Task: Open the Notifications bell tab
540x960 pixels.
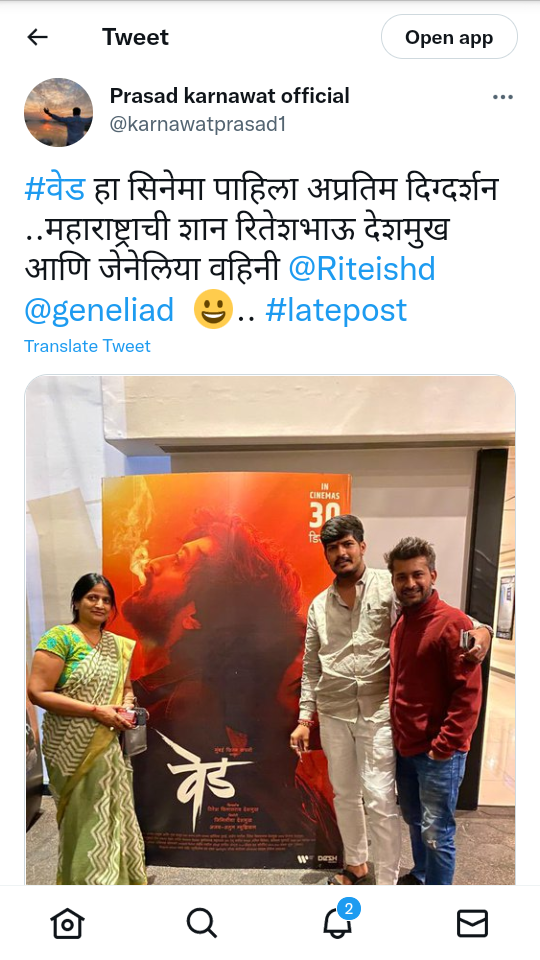Action: point(337,923)
